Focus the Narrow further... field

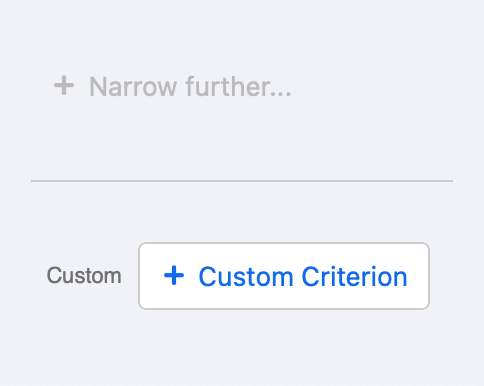tap(173, 86)
